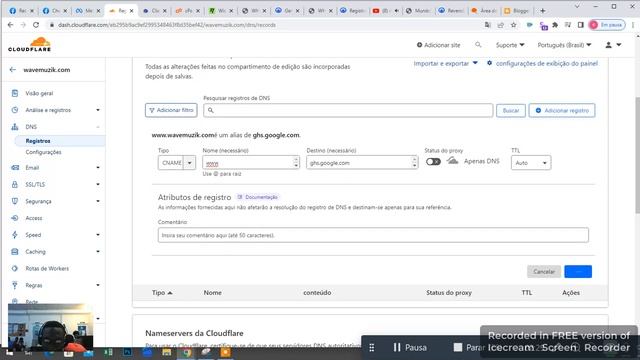Click Adicionar filtro button
Image resolution: width=640 pixels, height=360 pixels.
point(171,110)
